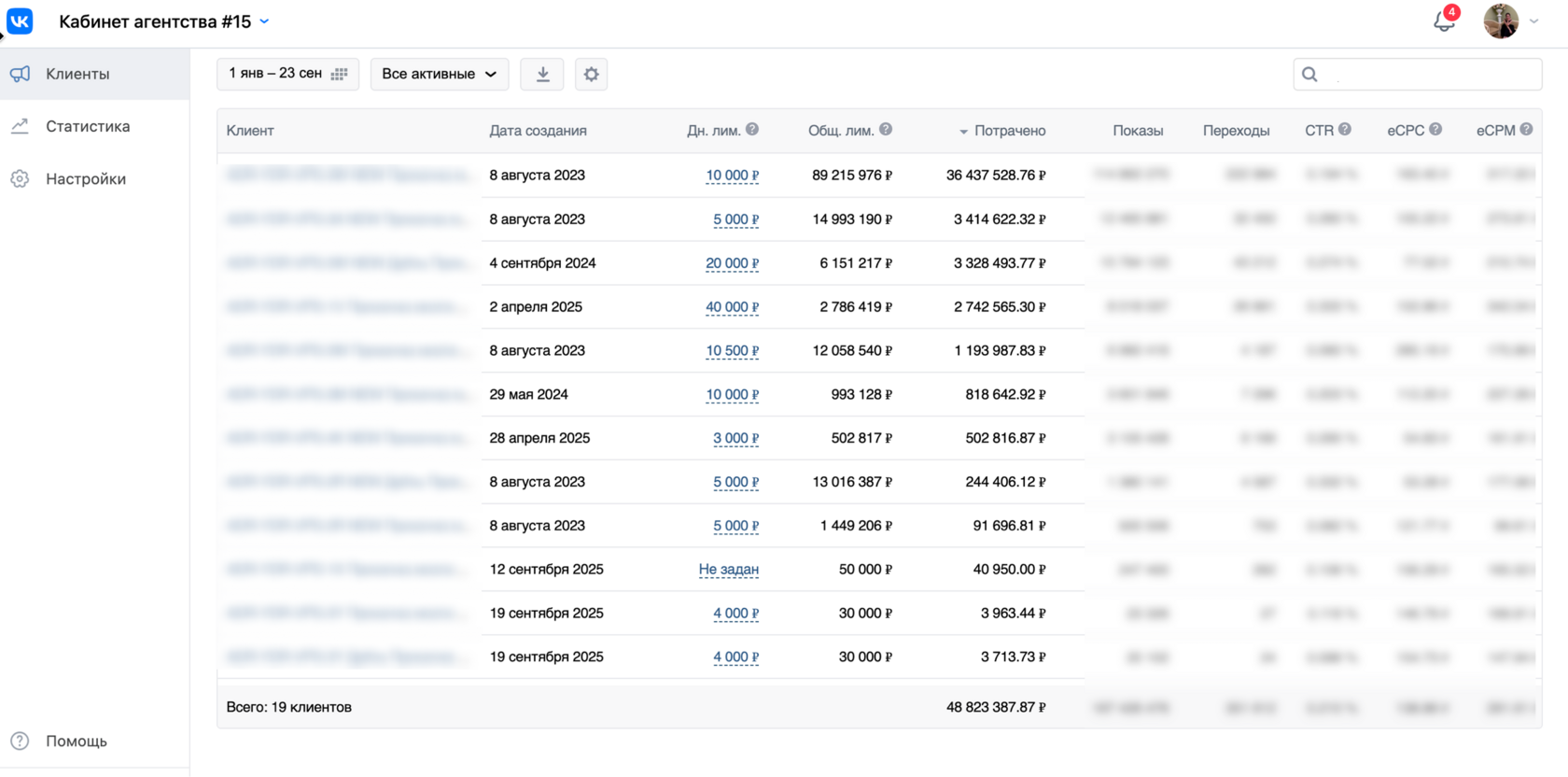
Task: Show the Общ. лим. help tooltip icon
Action: [886, 130]
